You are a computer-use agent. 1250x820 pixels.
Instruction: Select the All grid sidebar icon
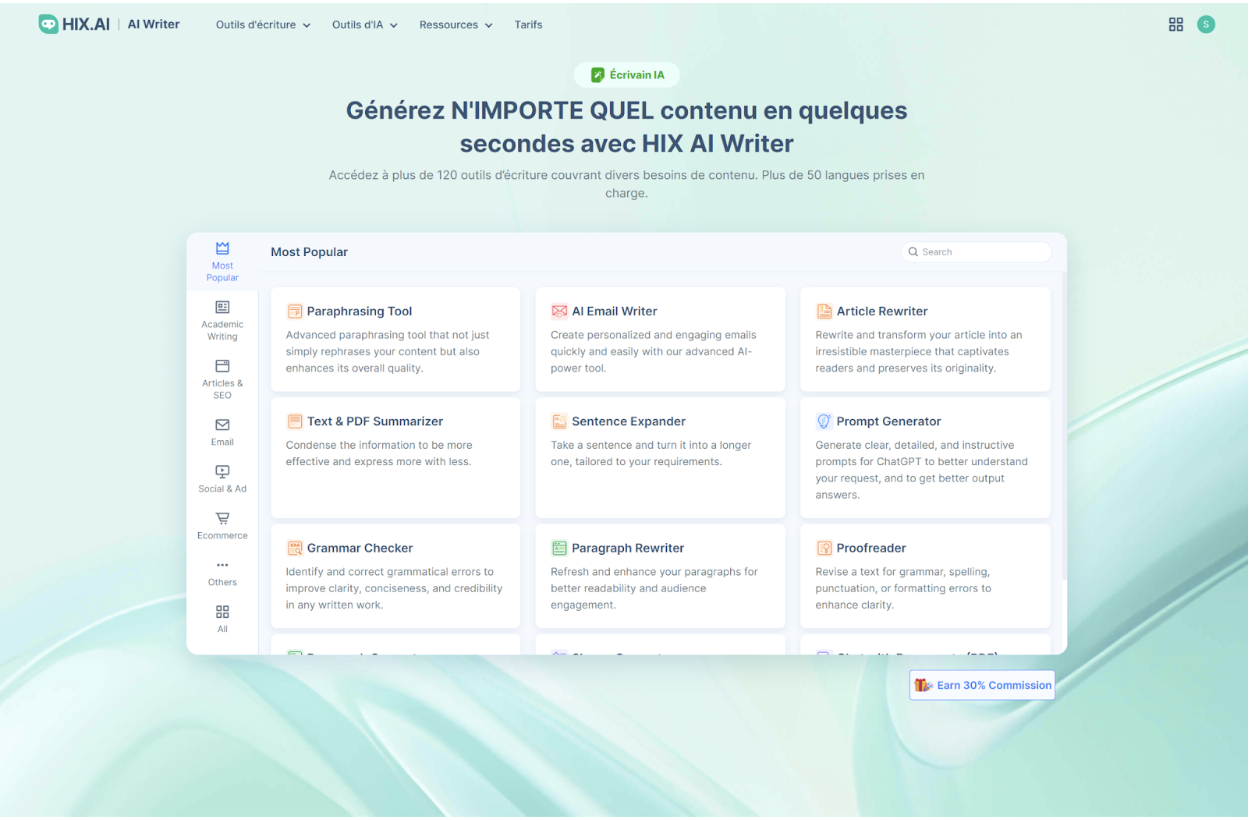tap(222, 612)
